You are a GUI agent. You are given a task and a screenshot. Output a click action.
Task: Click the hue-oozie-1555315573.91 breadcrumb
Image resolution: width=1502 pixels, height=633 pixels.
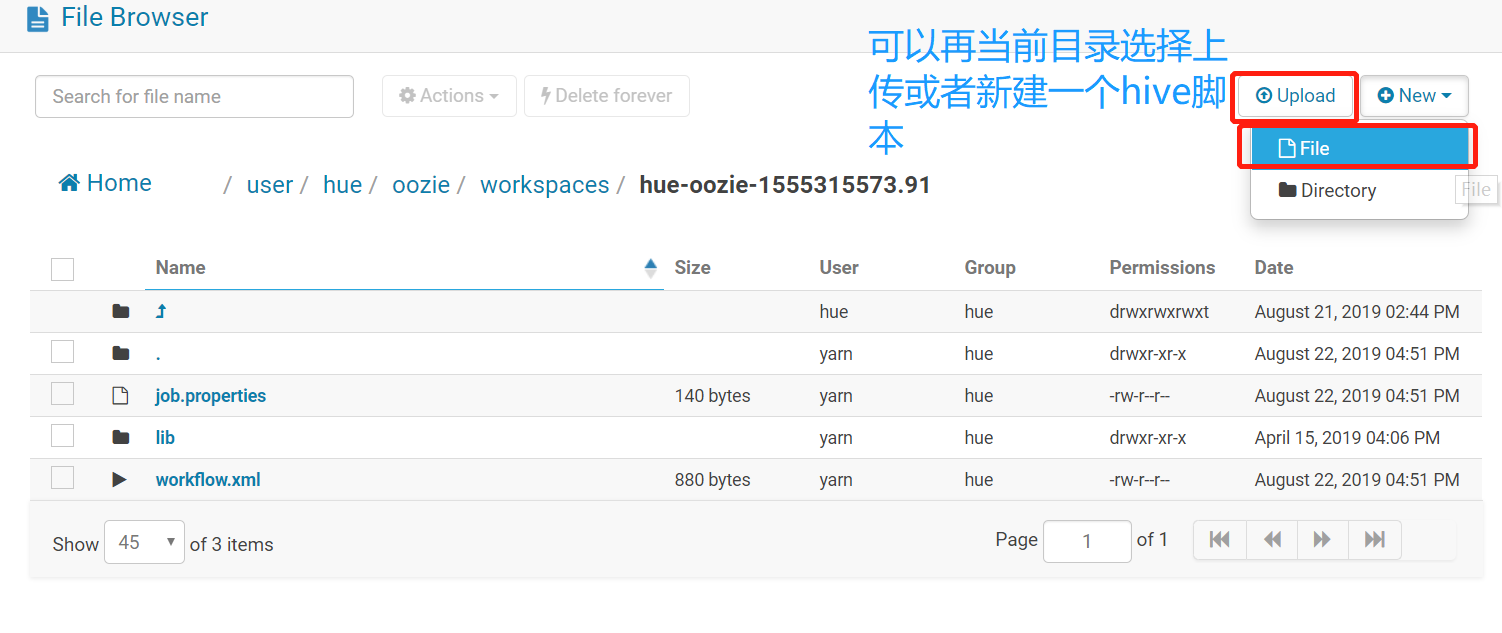click(785, 185)
